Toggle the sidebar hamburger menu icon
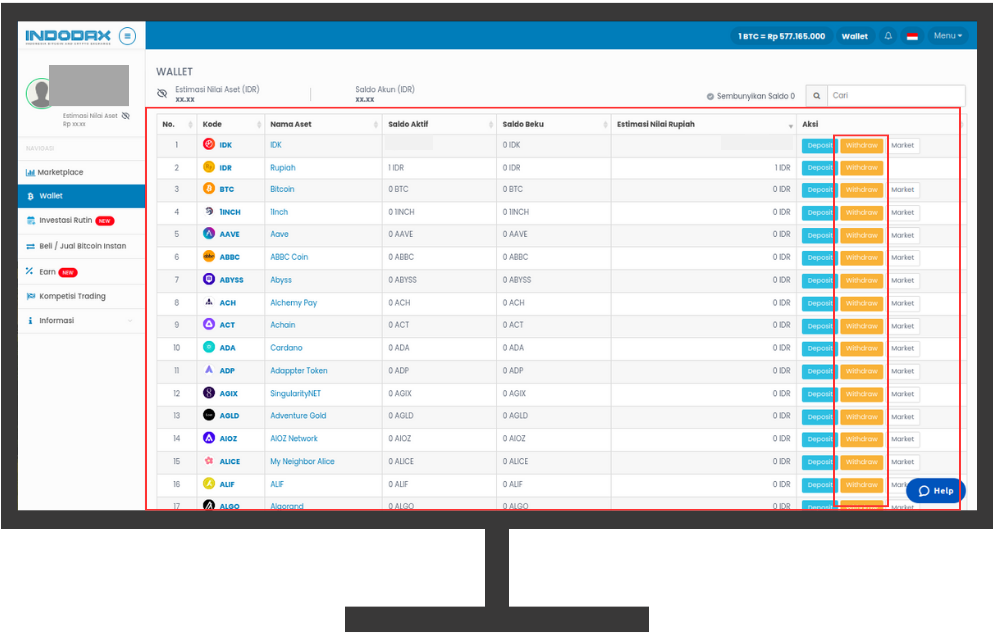 [x=127, y=36]
